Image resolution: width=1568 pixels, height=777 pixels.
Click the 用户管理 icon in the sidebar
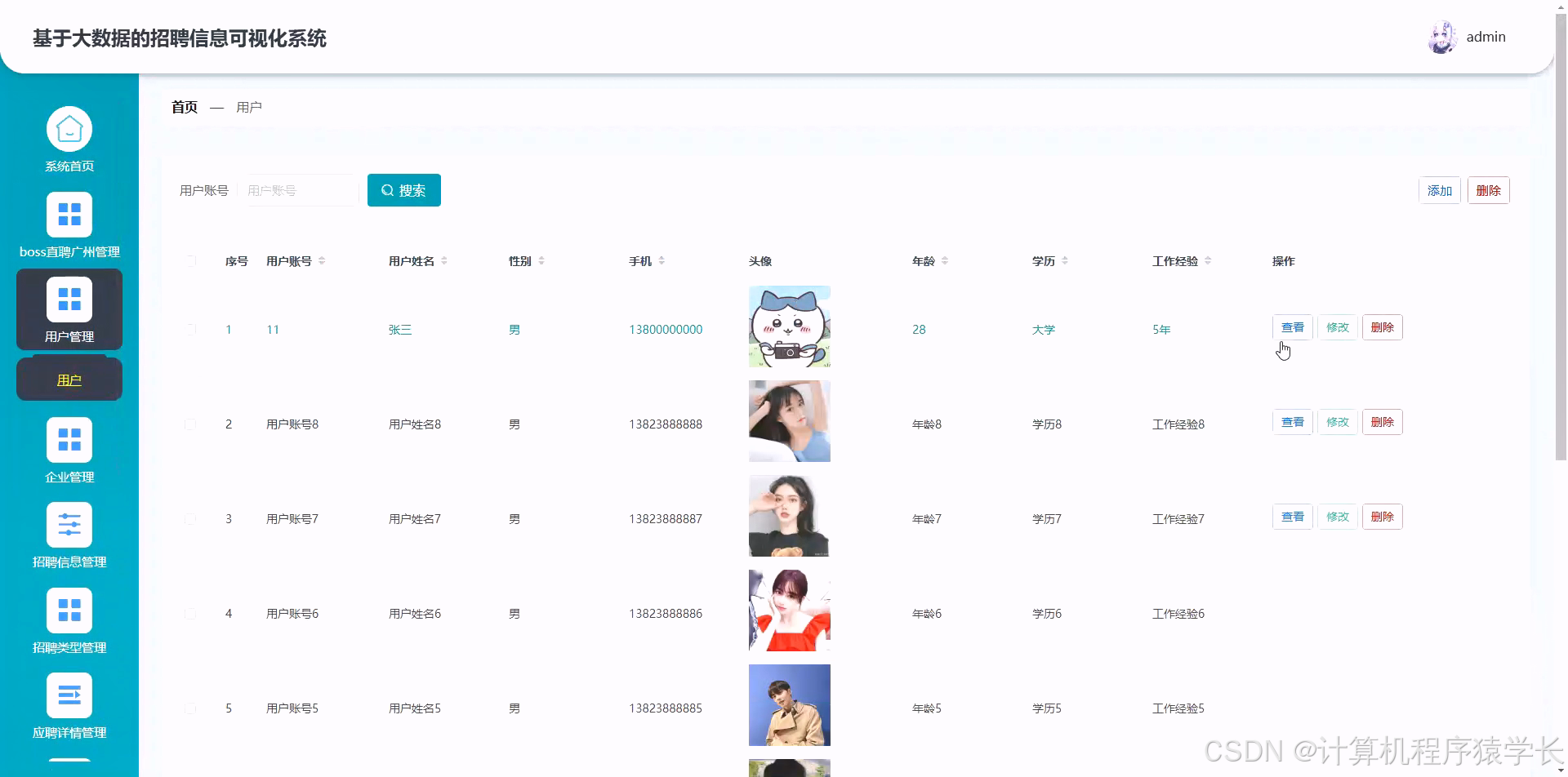pos(69,299)
